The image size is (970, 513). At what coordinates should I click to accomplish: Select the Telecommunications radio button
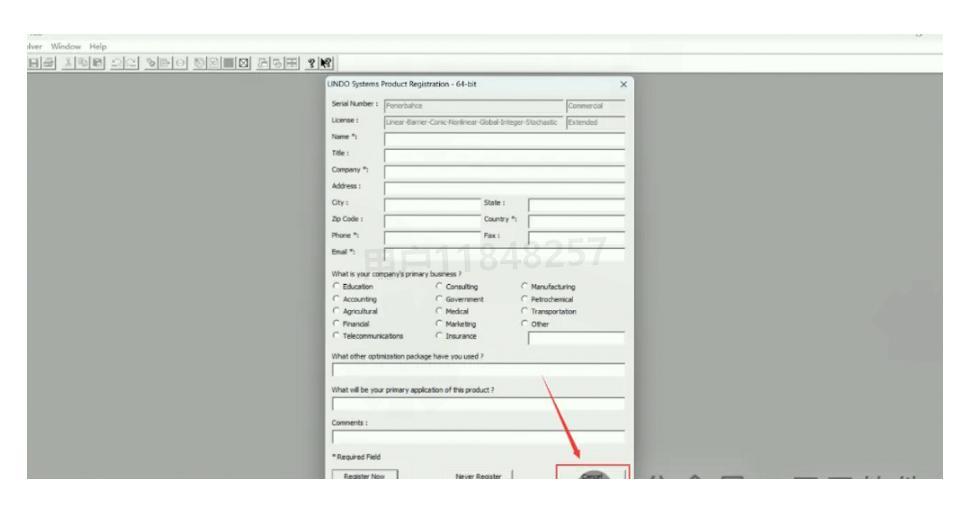tap(337, 335)
